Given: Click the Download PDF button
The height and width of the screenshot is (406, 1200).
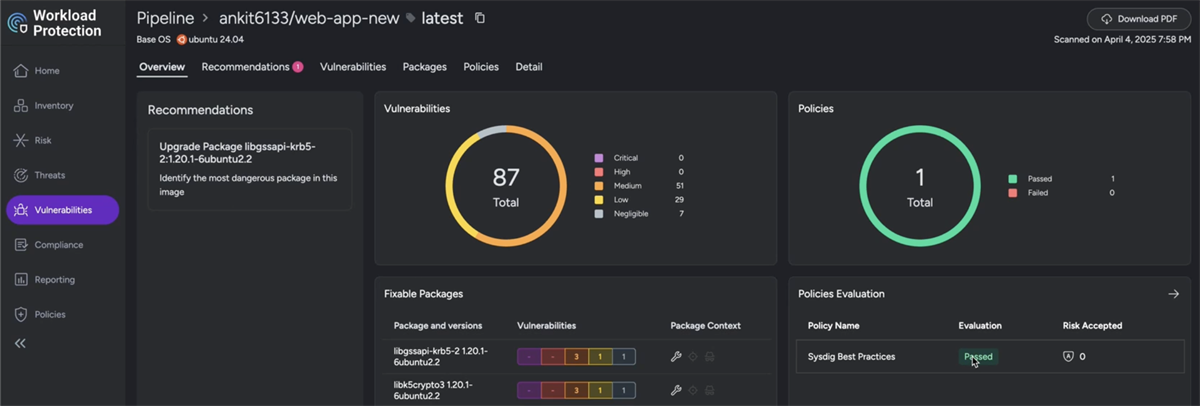Looking at the screenshot, I should [1138, 19].
